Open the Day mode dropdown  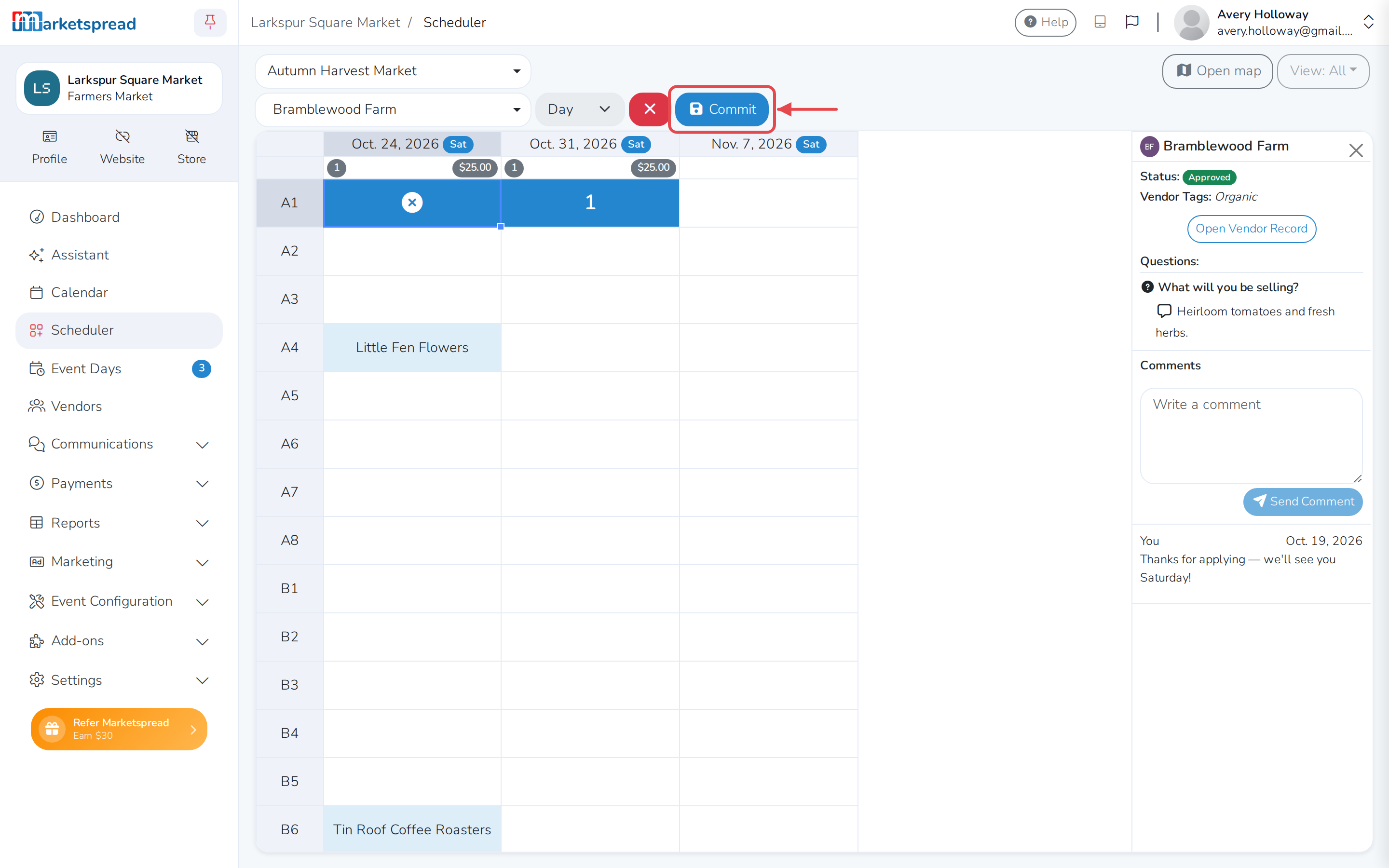pyautogui.click(x=579, y=109)
